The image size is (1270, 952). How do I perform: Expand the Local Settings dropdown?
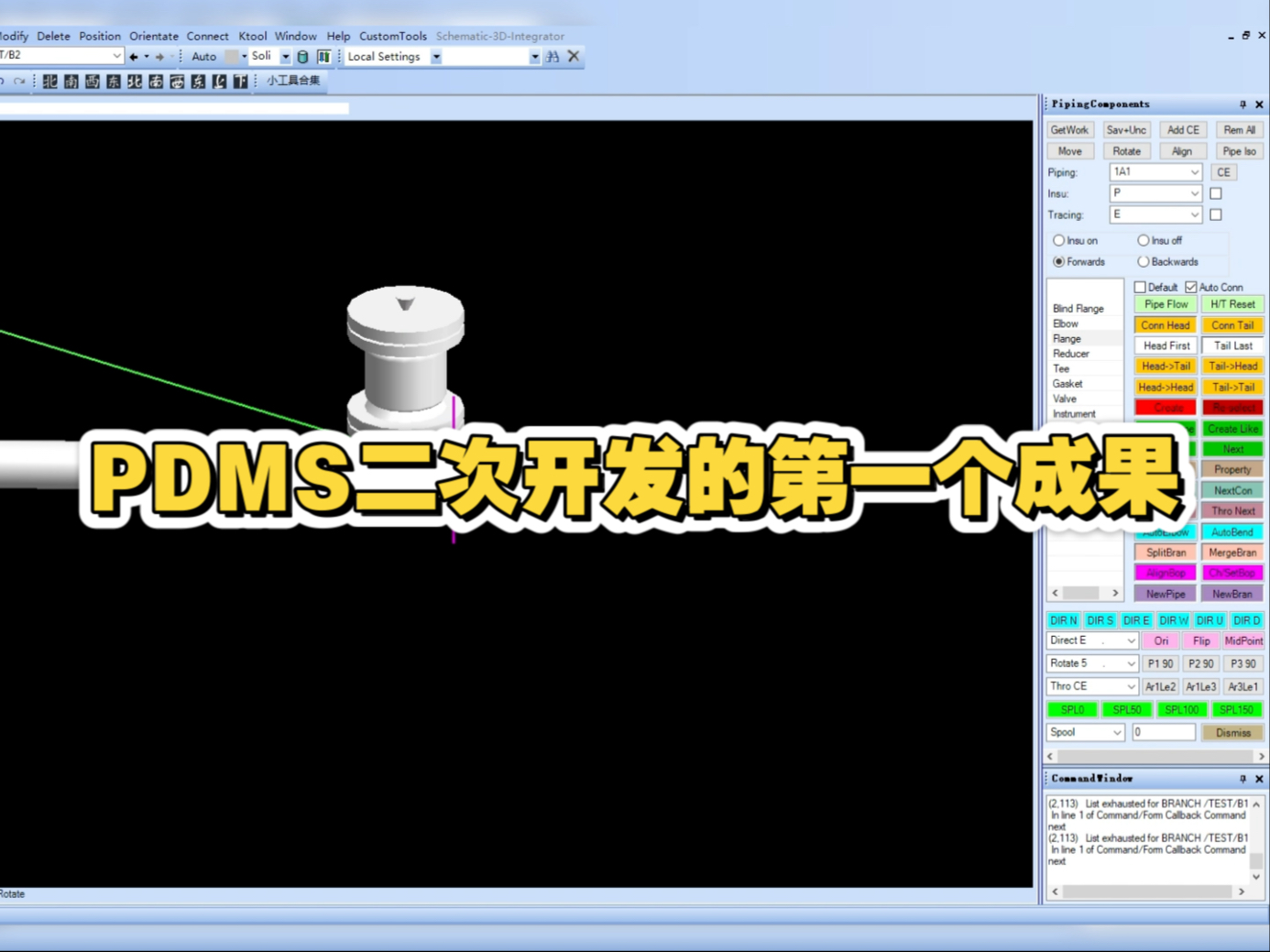click(434, 56)
